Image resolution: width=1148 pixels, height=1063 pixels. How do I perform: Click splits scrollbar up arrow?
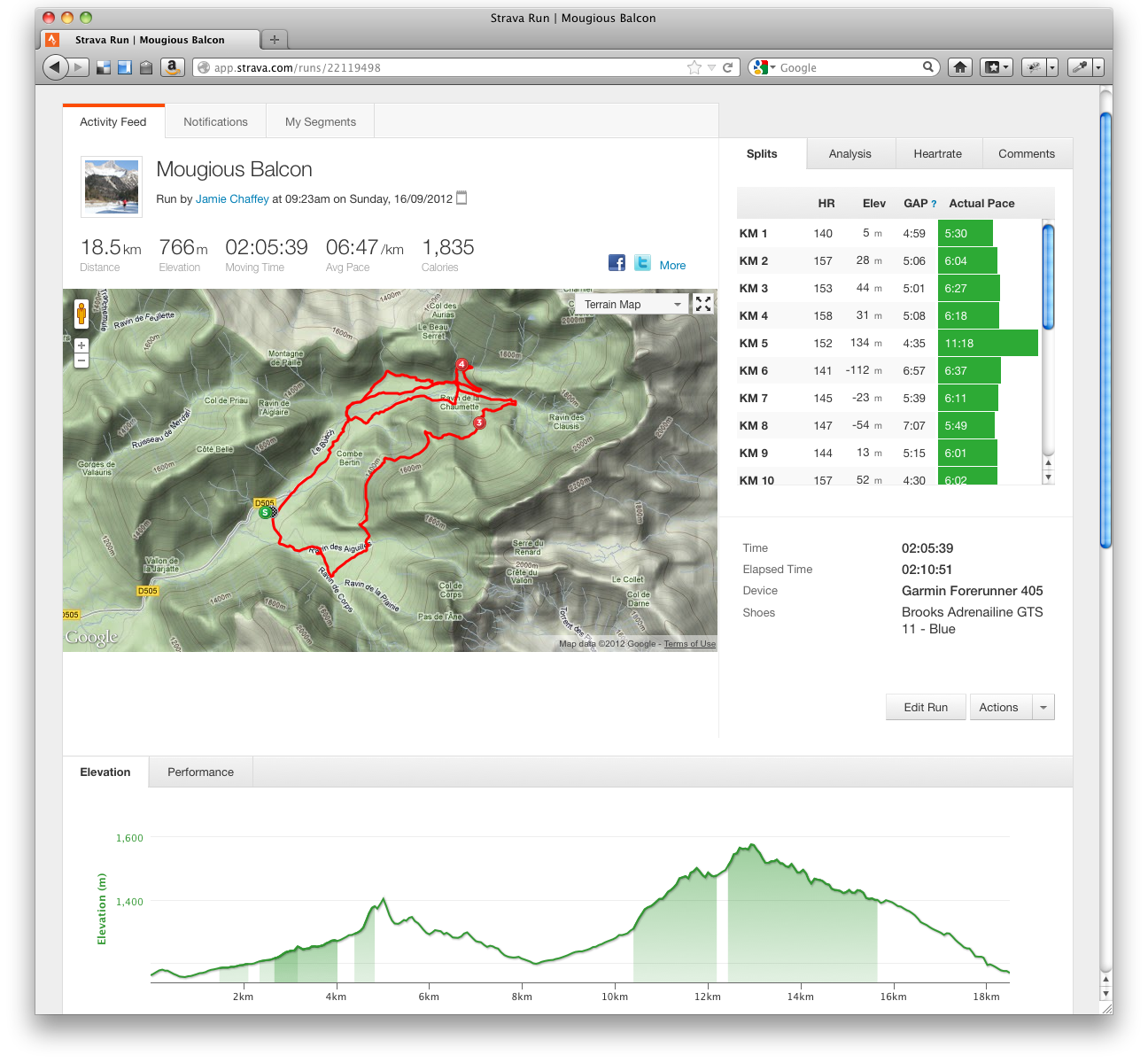1049,462
